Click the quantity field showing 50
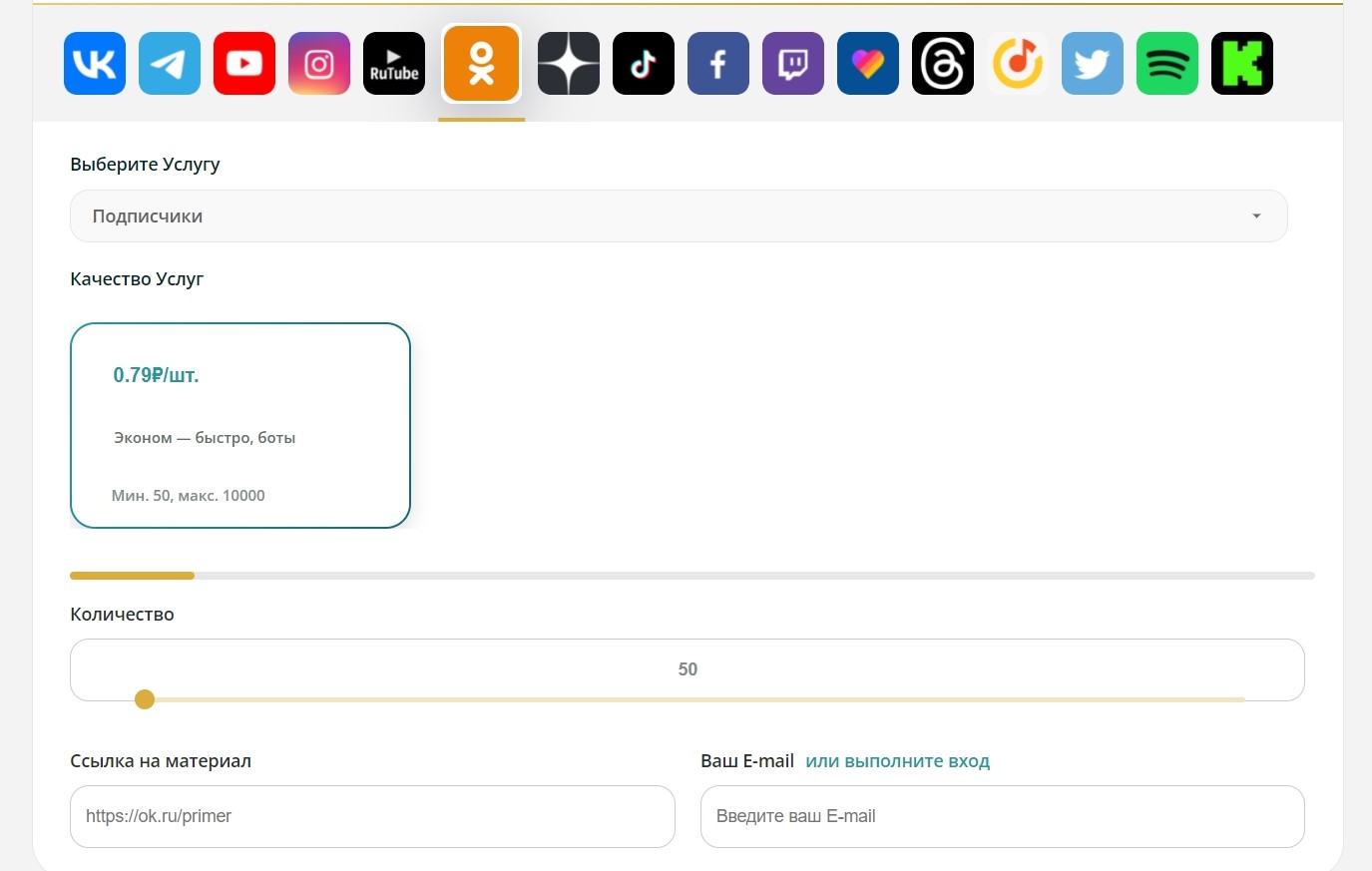 click(x=687, y=668)
